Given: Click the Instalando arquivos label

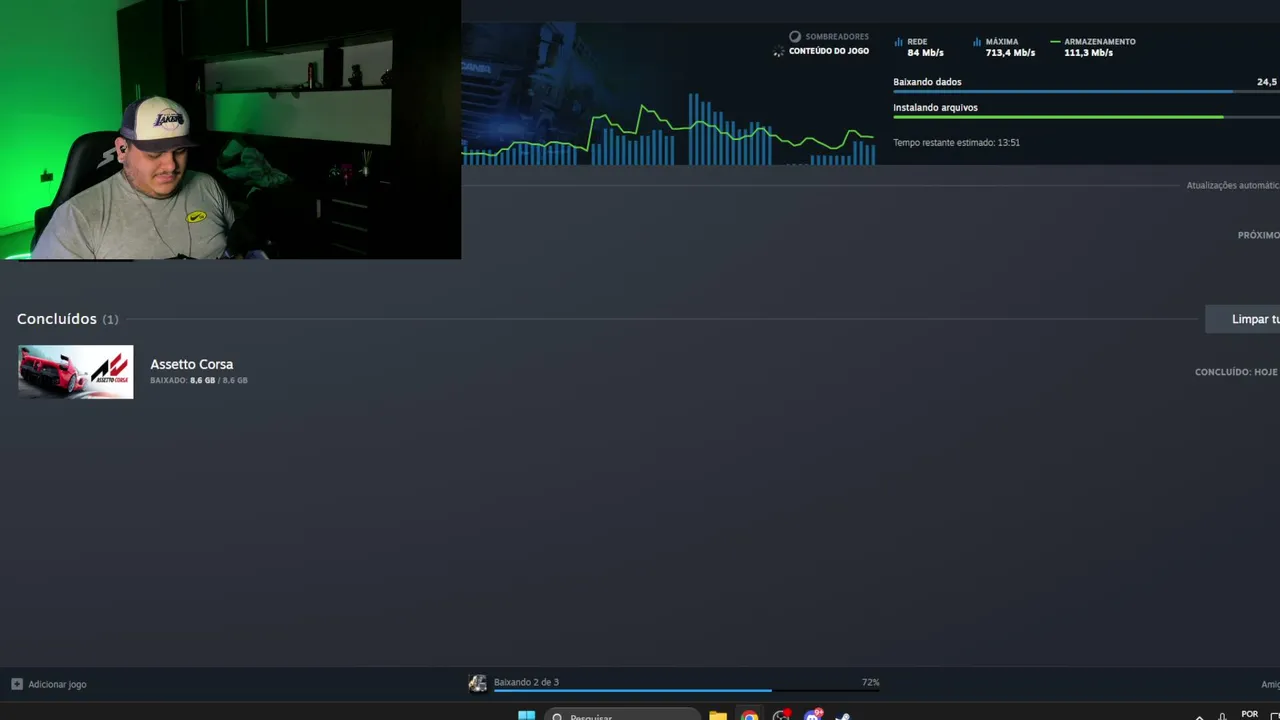Looking at the screenshot, I should click(935, 107).
